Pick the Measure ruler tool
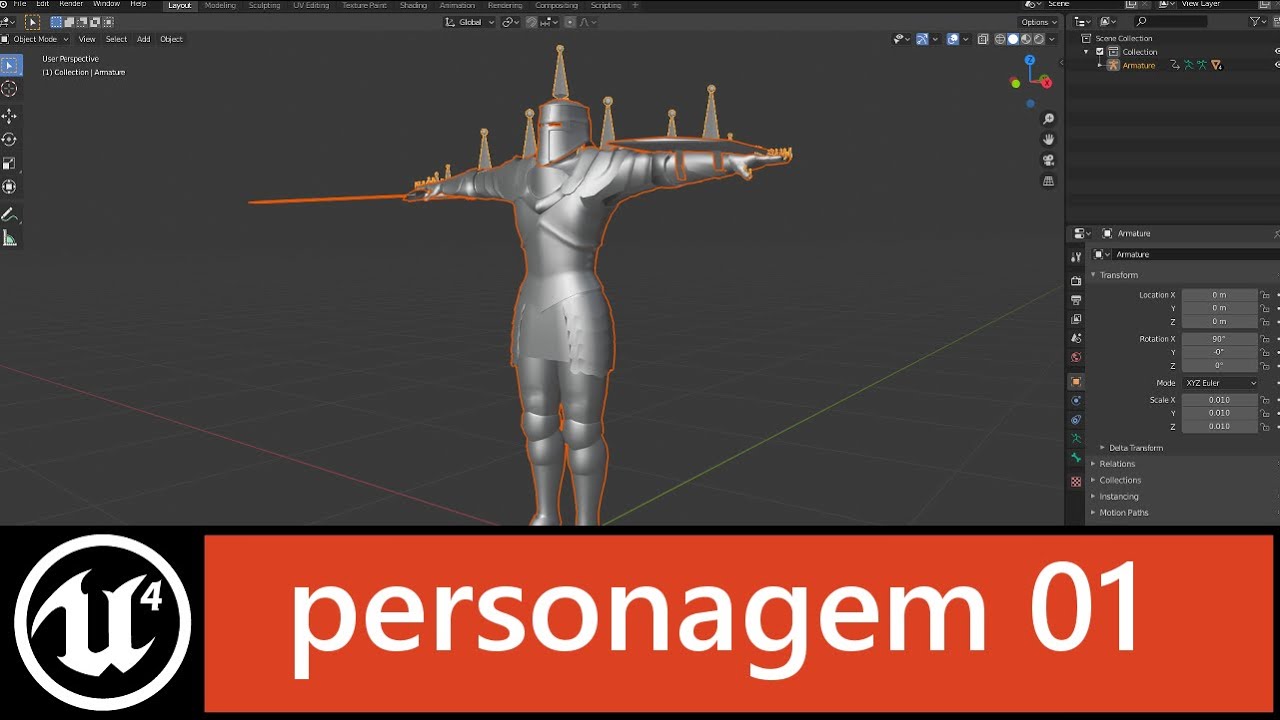Image resolution: width=1280 pixels, height=720 pixels. click(x=9, y=239)
